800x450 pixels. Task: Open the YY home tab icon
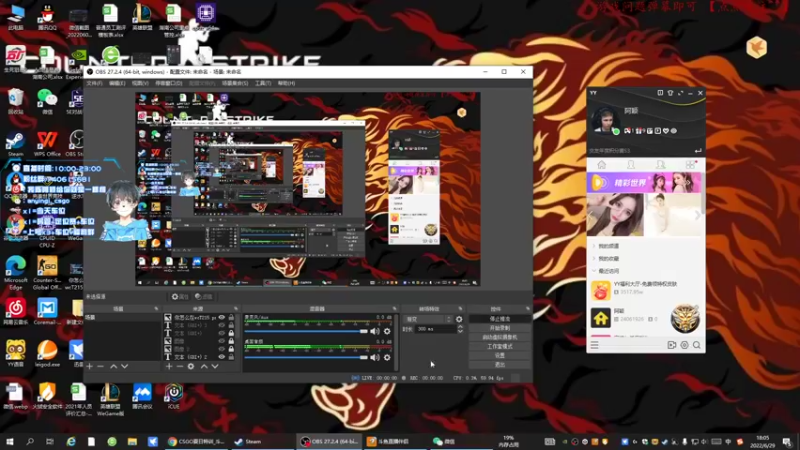point(602,165)
